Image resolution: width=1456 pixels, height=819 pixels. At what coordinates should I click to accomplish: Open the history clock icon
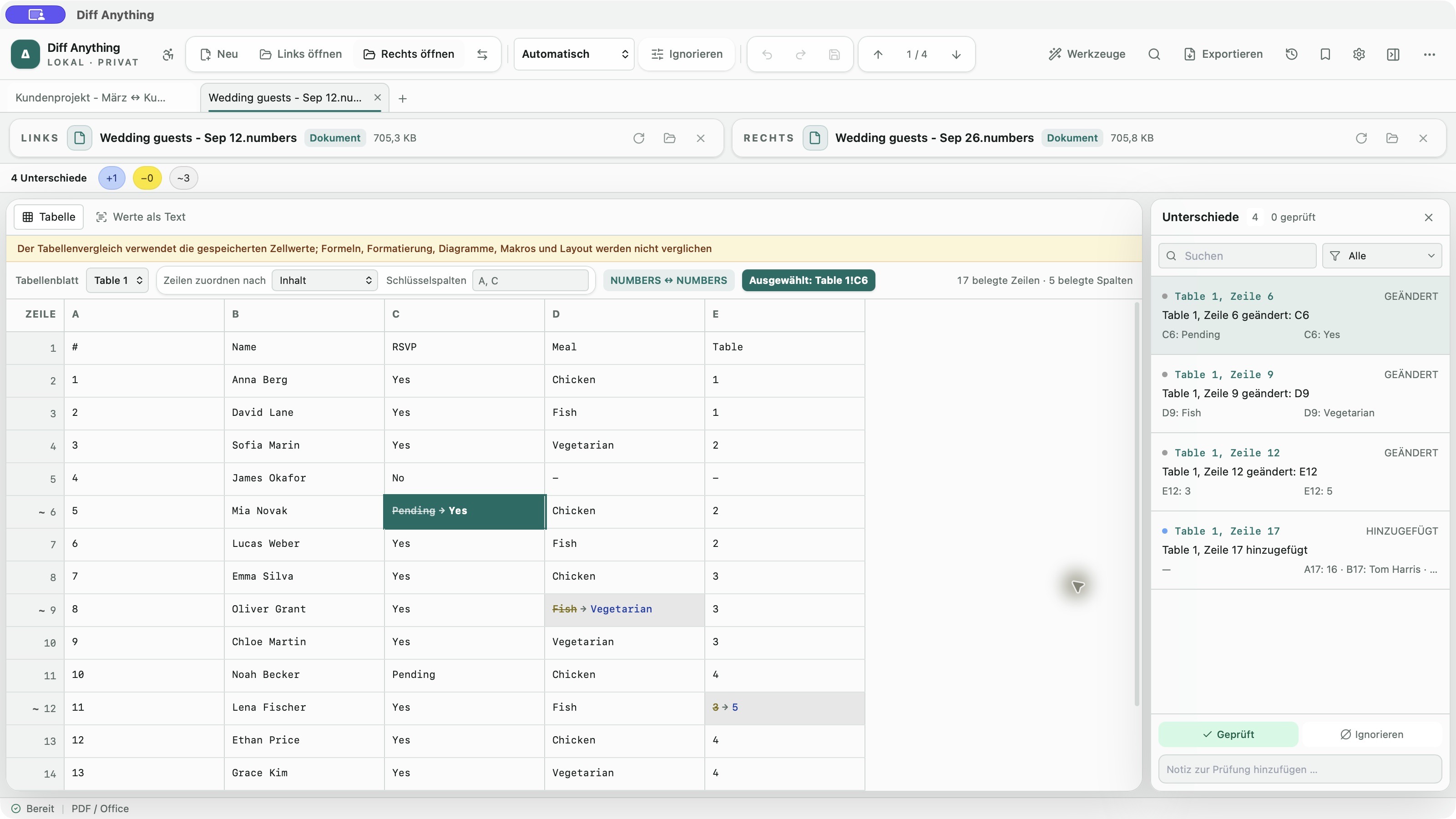tap(1292, 54)
